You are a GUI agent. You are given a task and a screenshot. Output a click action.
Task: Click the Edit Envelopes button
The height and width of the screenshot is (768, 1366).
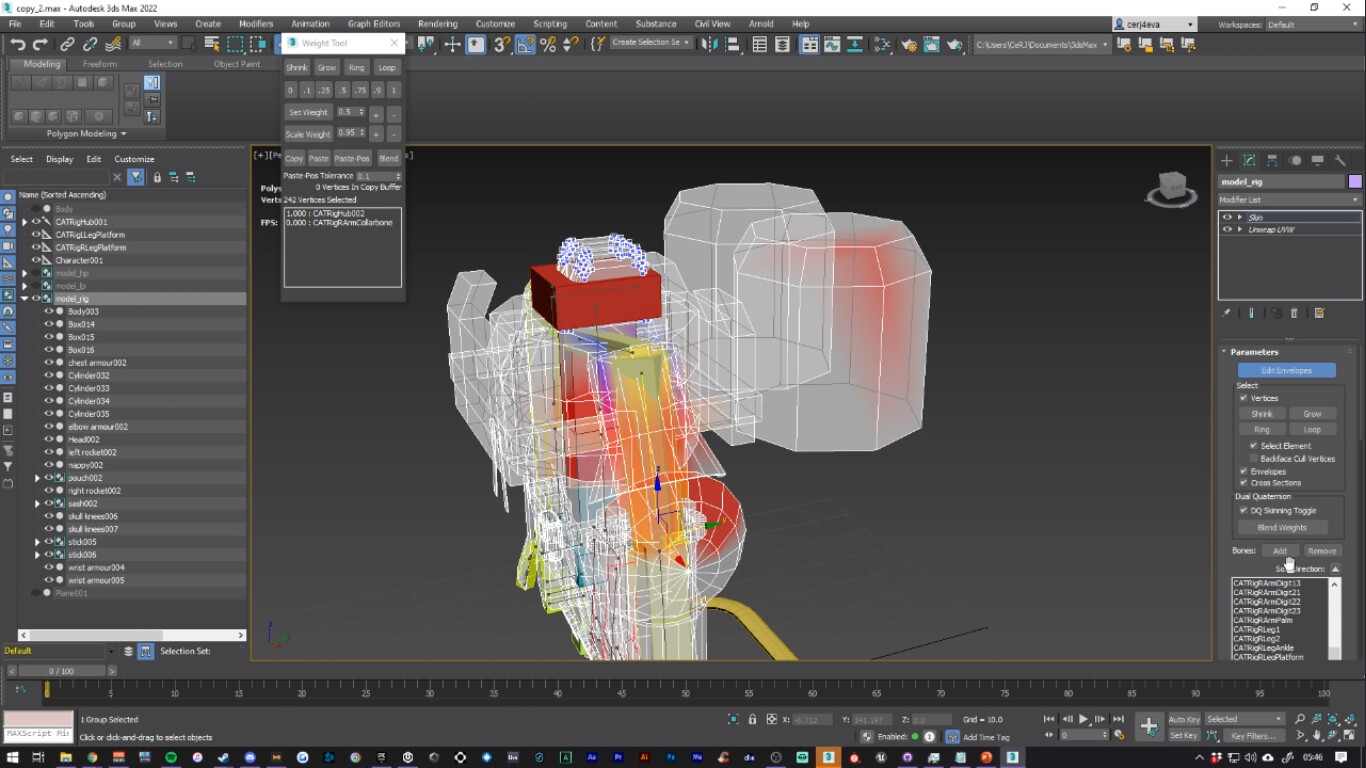click(x=1287, y=370)
